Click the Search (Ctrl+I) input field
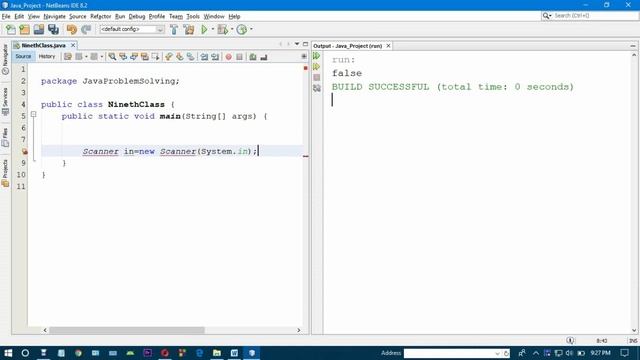This screenshot has width=640, height=360. click(595, 16)
